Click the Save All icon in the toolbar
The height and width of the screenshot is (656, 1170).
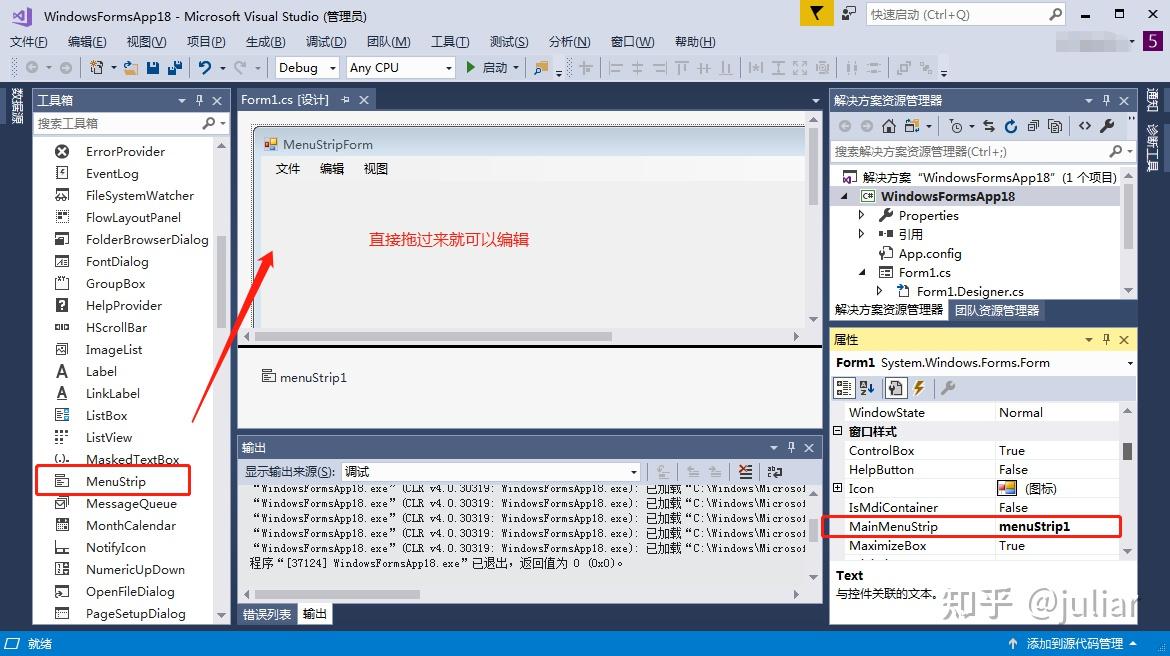pyautogui.click(x=173, y=66)
